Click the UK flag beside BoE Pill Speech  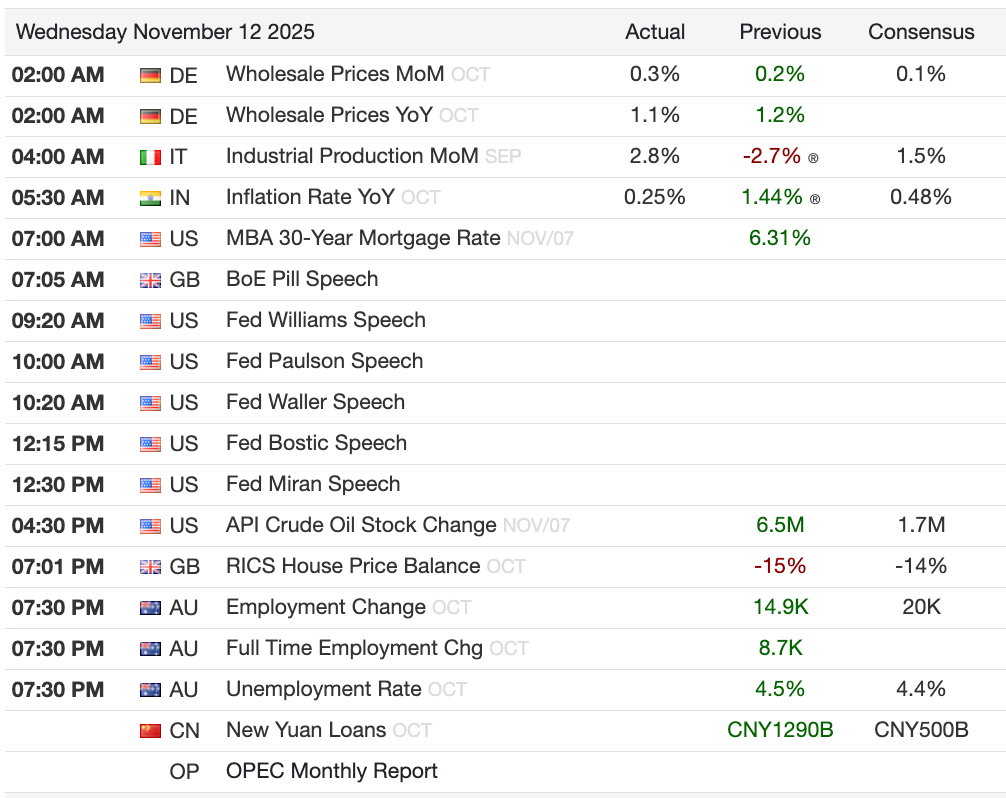point(150,281)
